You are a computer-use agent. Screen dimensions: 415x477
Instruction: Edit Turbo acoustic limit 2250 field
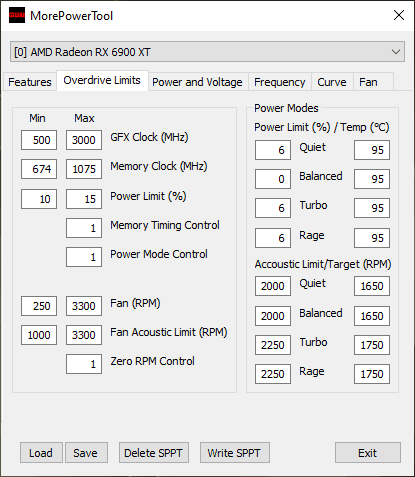pyautogui.click(x=273, y=345)
